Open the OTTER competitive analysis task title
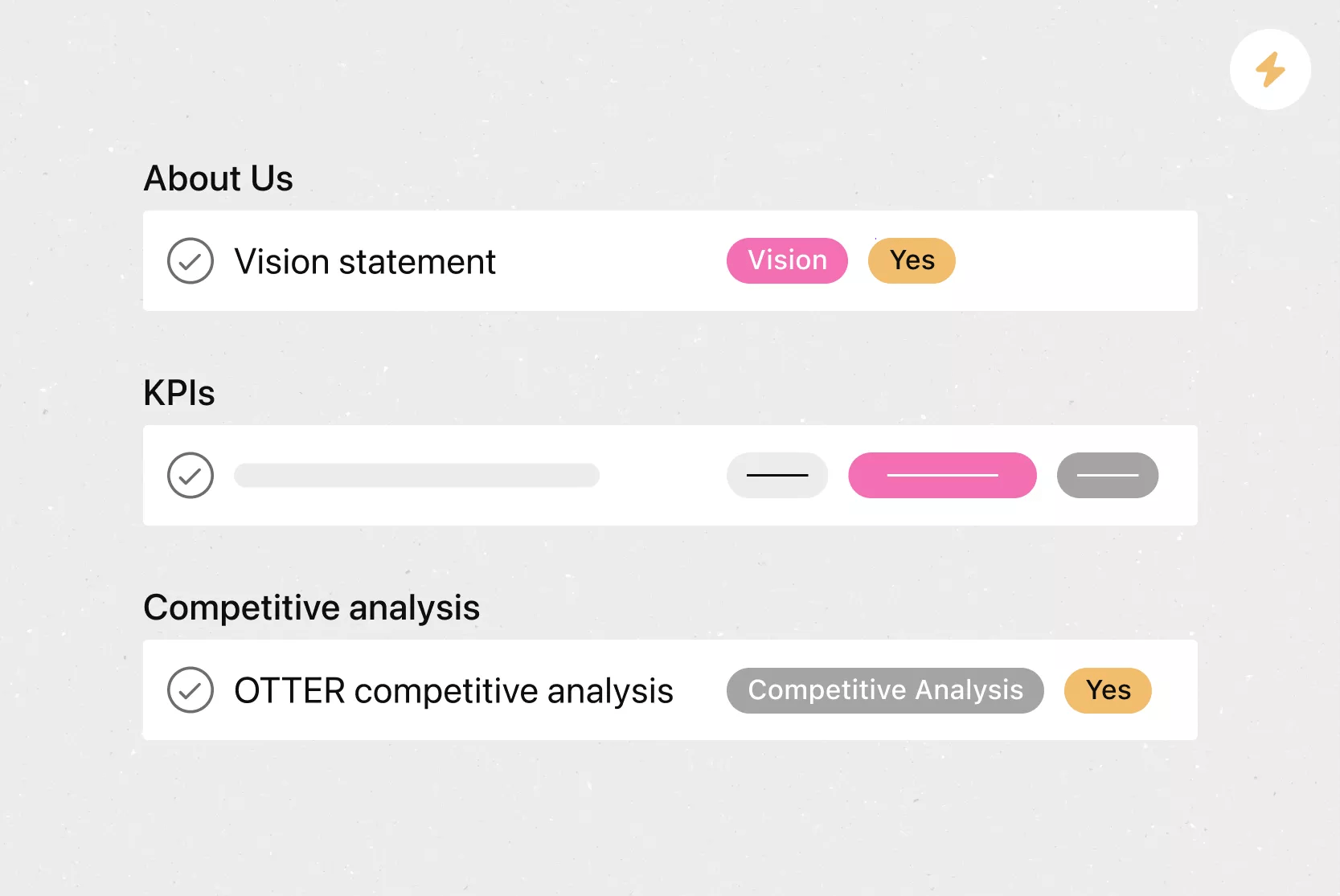Image resolution: width=1340 pixels, height=896 pixels. click(x=453, y=691)
